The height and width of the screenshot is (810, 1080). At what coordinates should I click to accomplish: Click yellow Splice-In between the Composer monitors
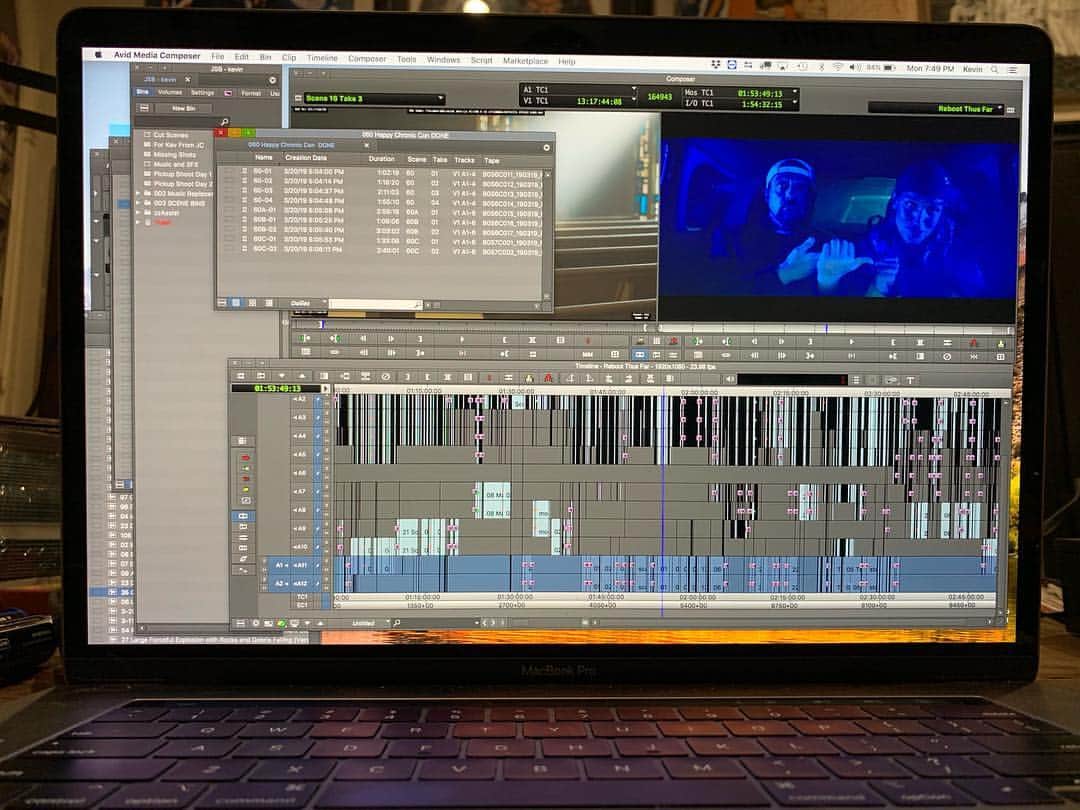point(641,341)
